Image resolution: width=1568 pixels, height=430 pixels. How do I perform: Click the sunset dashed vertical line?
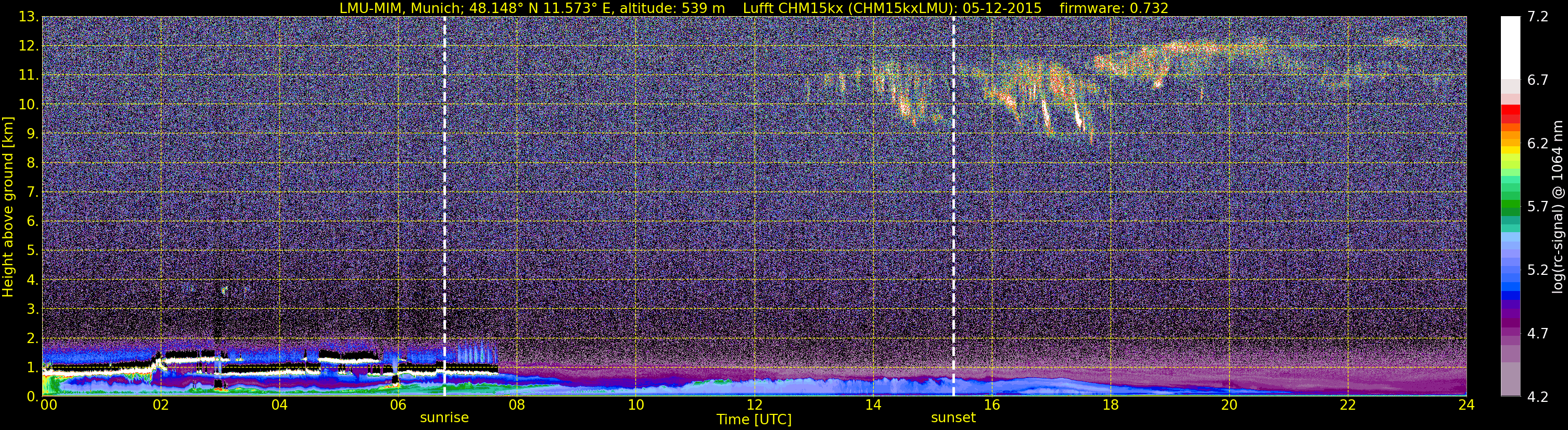(953, 206)
